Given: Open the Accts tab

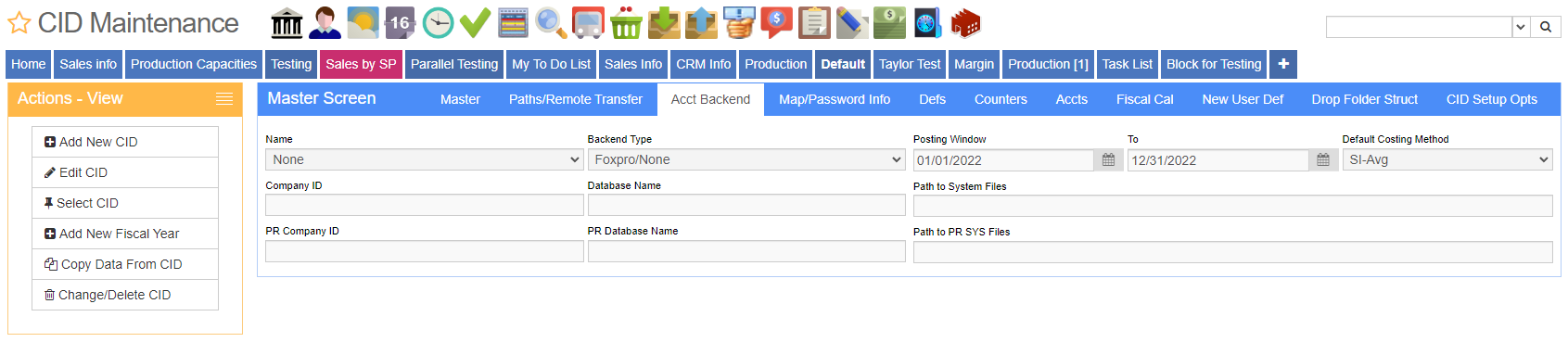Looking at the screenshot, I should click(1072, 99).
